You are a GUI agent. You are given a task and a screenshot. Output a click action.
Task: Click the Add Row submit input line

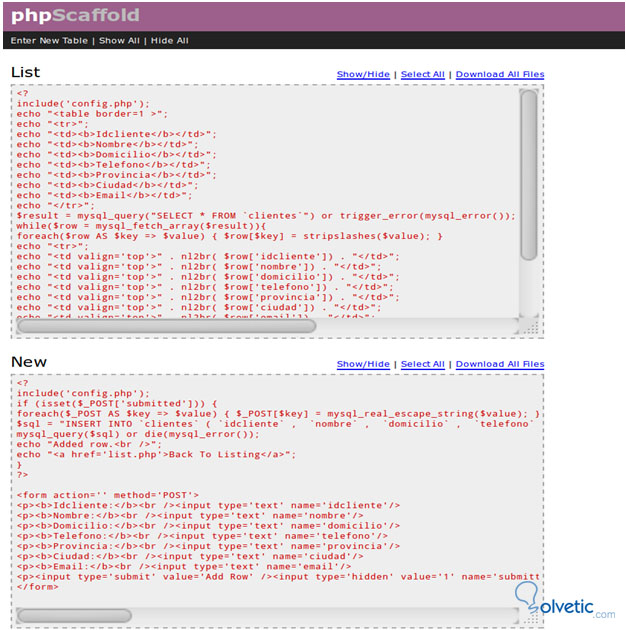[278, 577]
